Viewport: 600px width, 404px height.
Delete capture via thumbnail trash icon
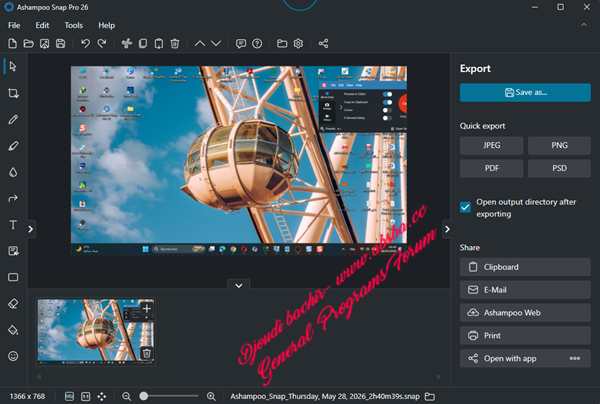[x=147, y=353]
